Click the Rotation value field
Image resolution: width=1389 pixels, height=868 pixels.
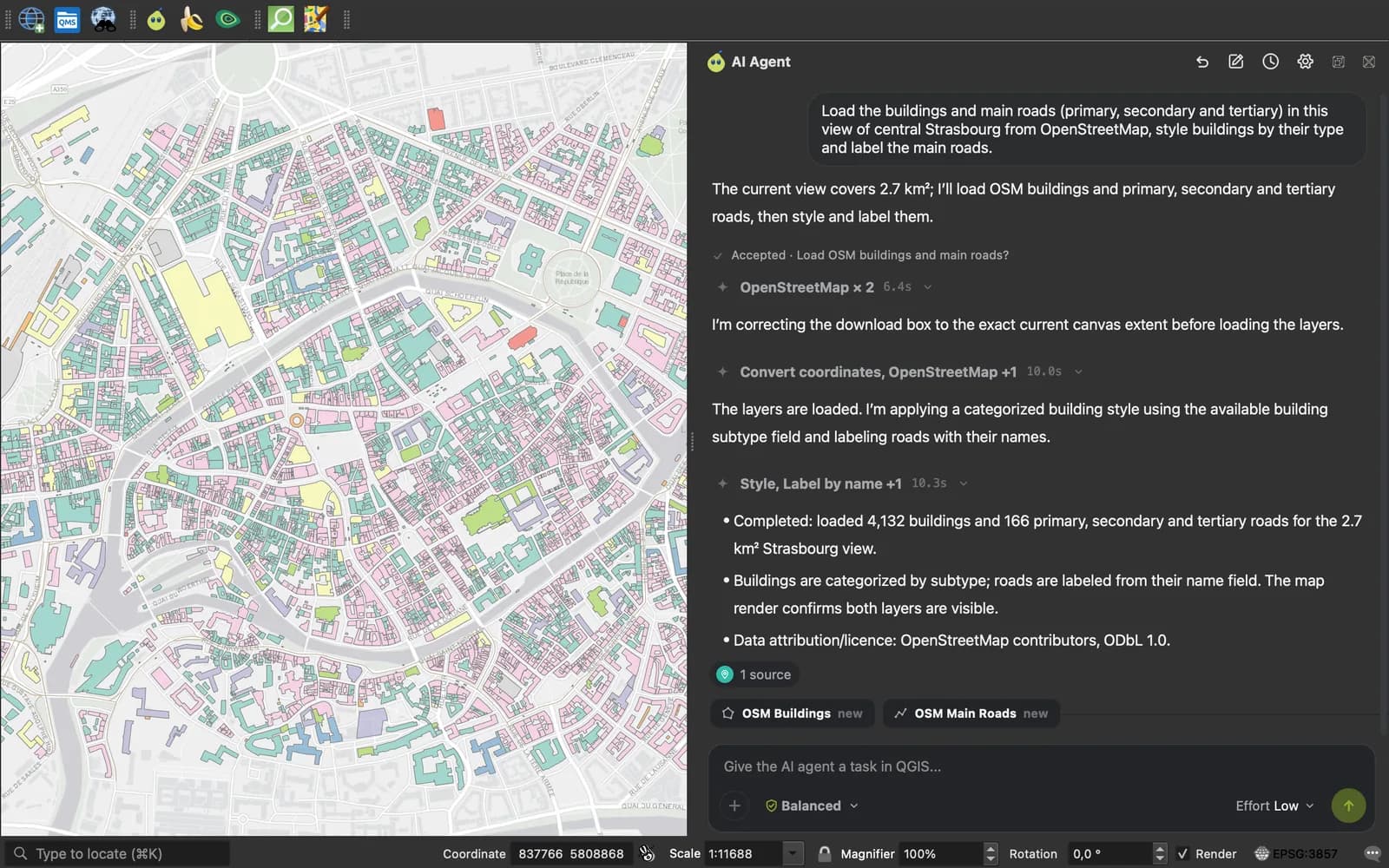click(x=1110, y=853)
